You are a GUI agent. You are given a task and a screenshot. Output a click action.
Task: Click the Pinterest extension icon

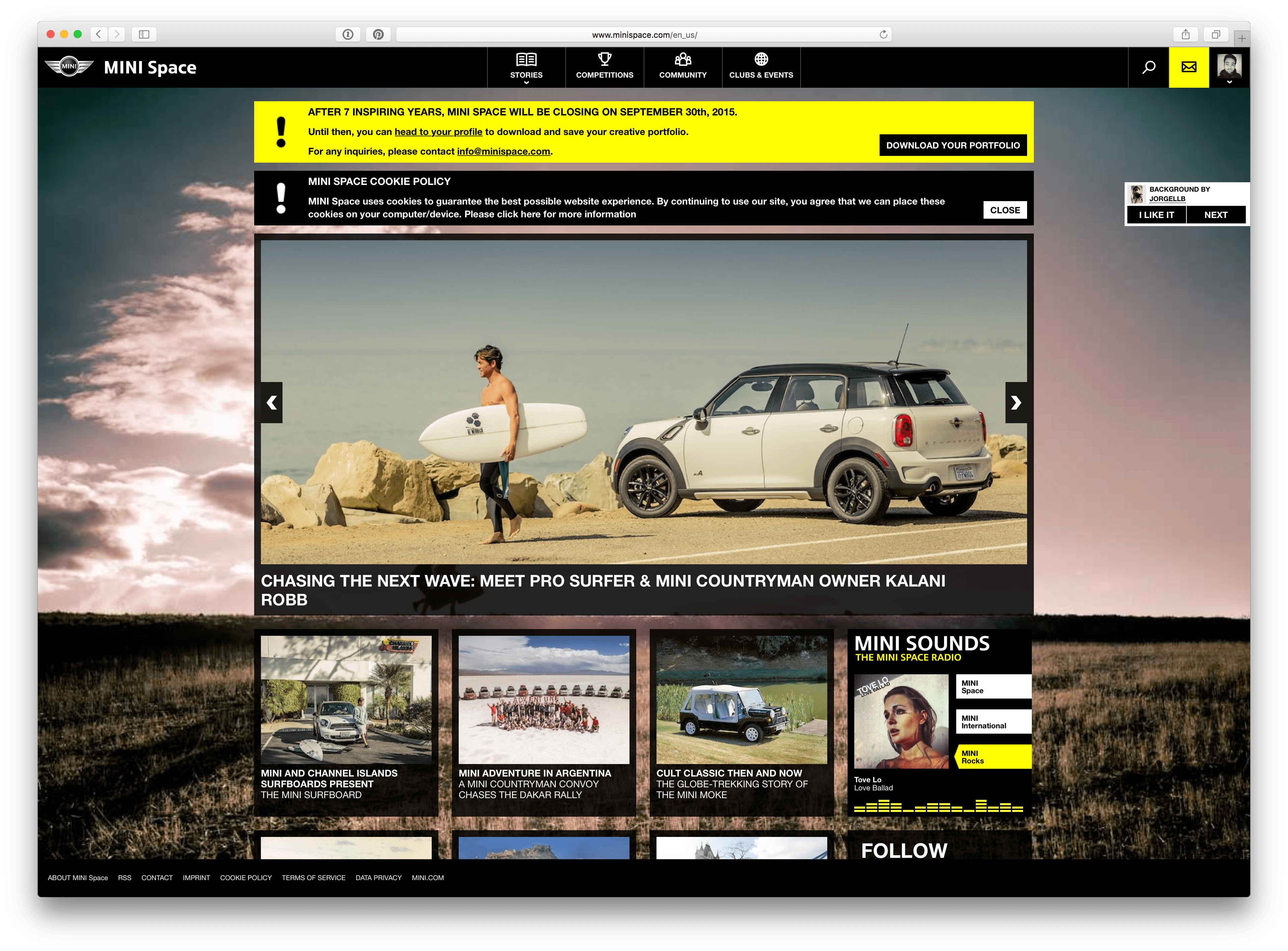click(378, 34)
